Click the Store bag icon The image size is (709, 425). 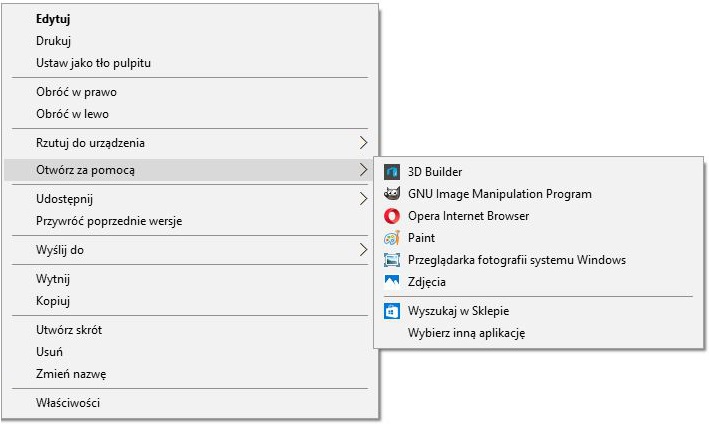[392, 311]
